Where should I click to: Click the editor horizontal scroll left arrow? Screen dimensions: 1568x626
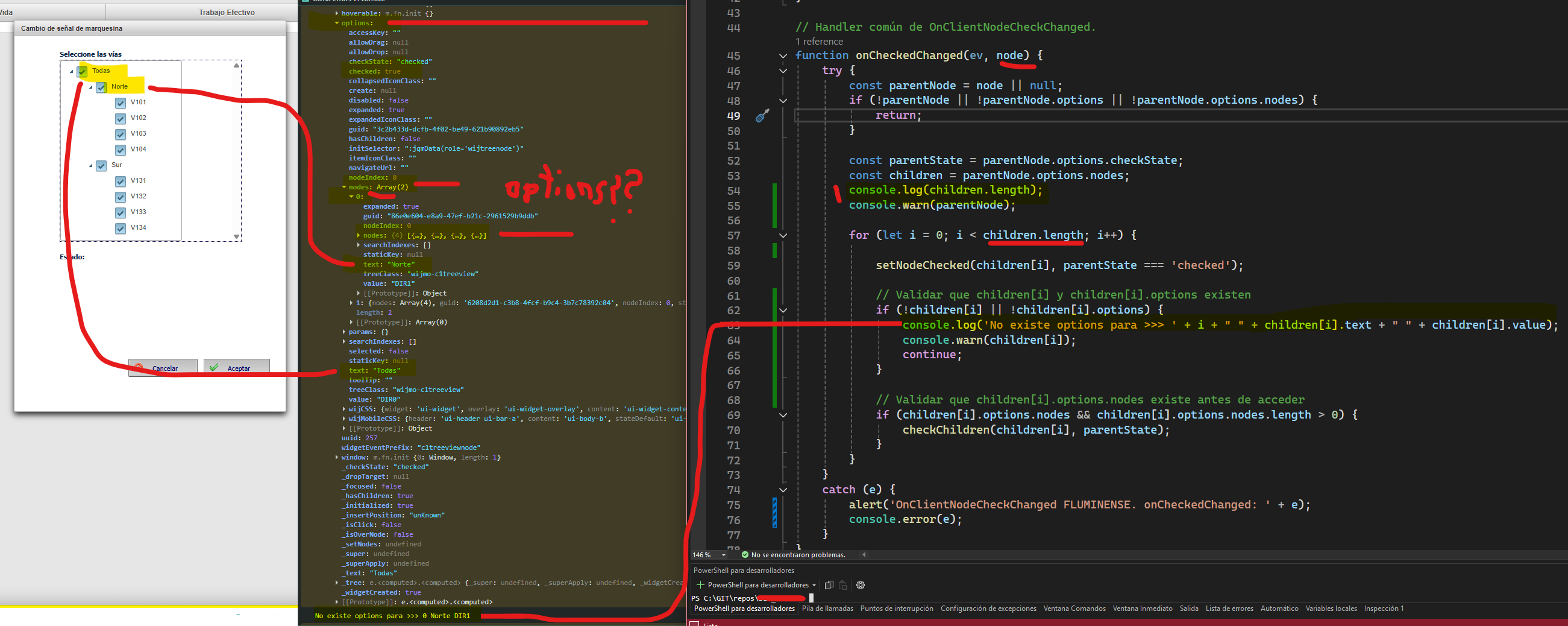864,555
